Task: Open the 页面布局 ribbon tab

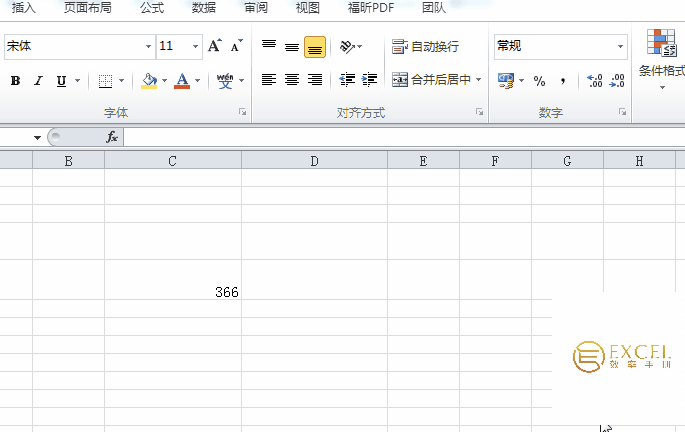Action: point(87,8)
